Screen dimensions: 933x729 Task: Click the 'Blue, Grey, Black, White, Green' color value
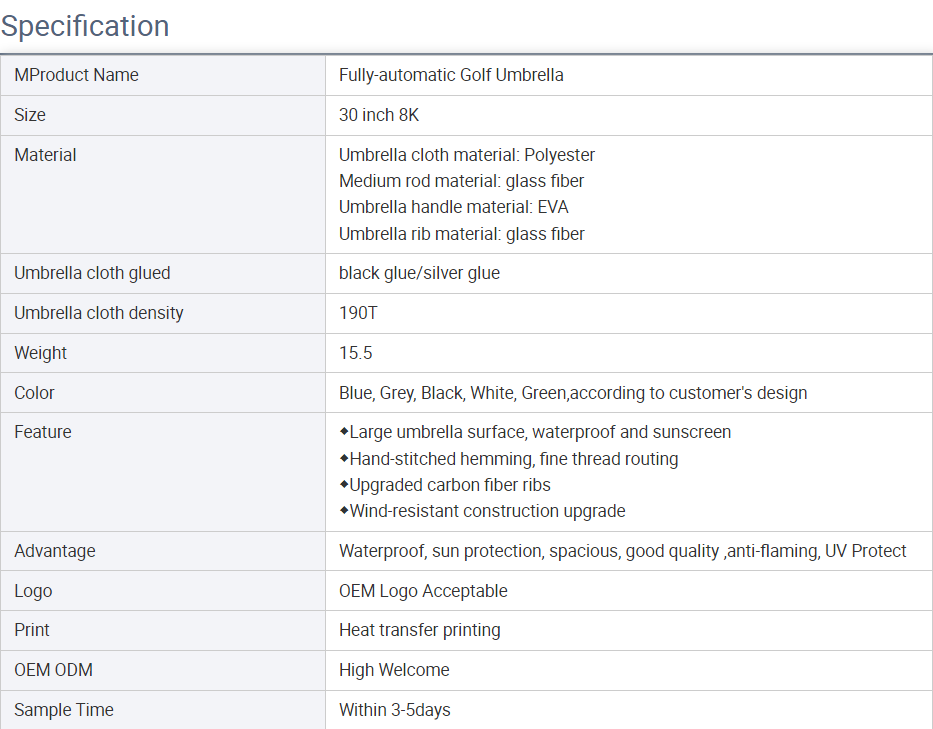[x=573, y=393]
